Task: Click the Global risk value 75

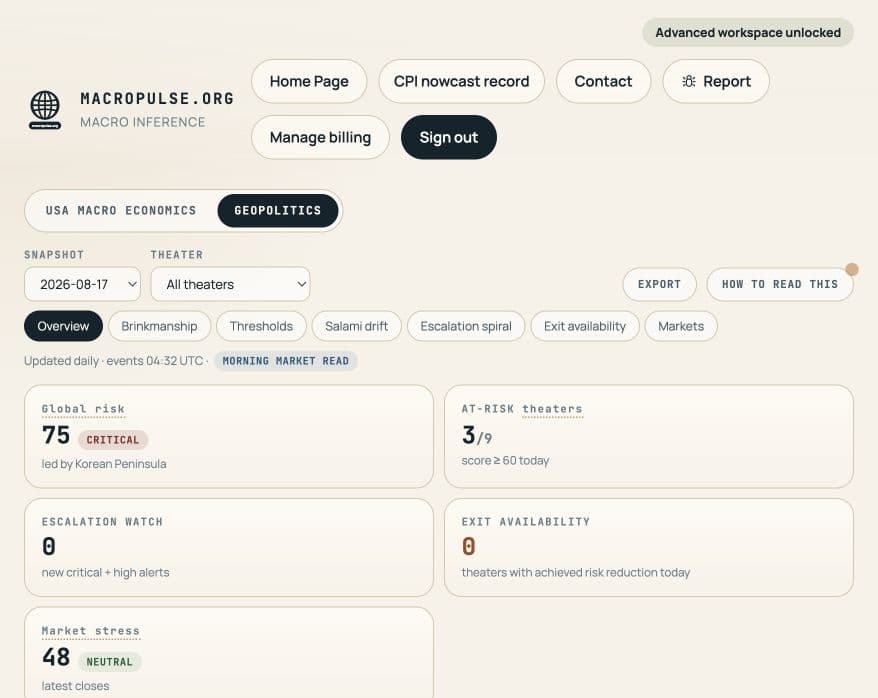Action: [56, 435]
